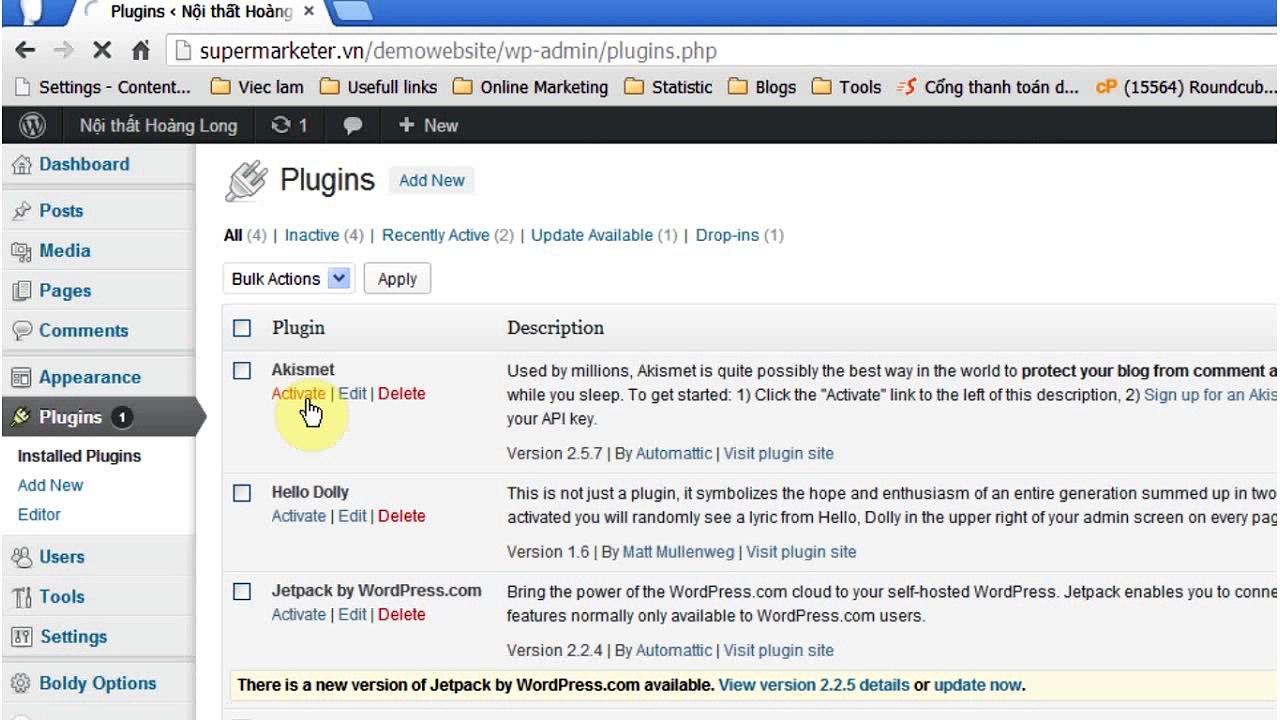The image size is (1280, 720).
Task: Open the Usefull links bookmark folder
Action: [x=378, y=87]
